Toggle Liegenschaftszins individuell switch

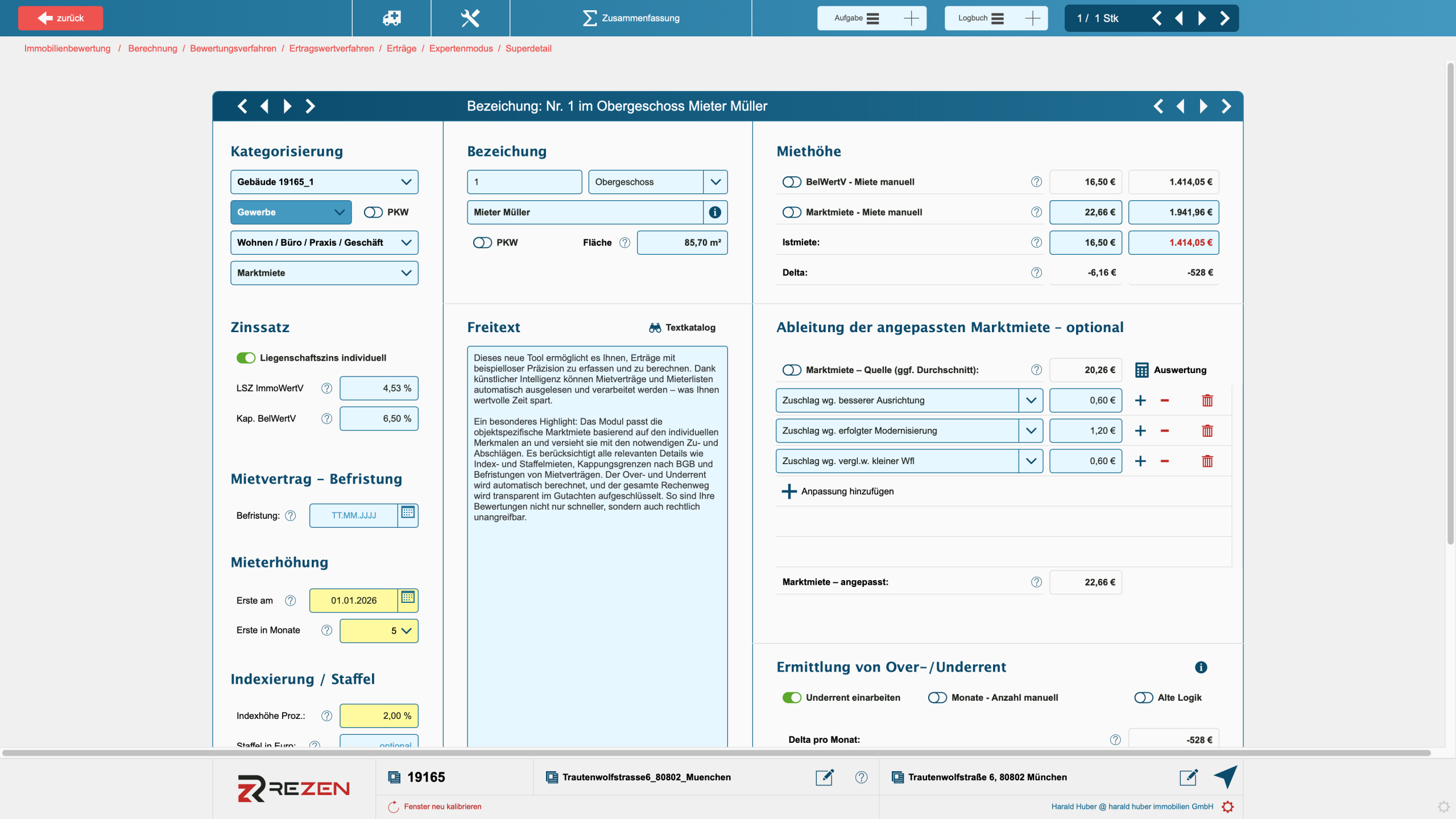point(246,358)
